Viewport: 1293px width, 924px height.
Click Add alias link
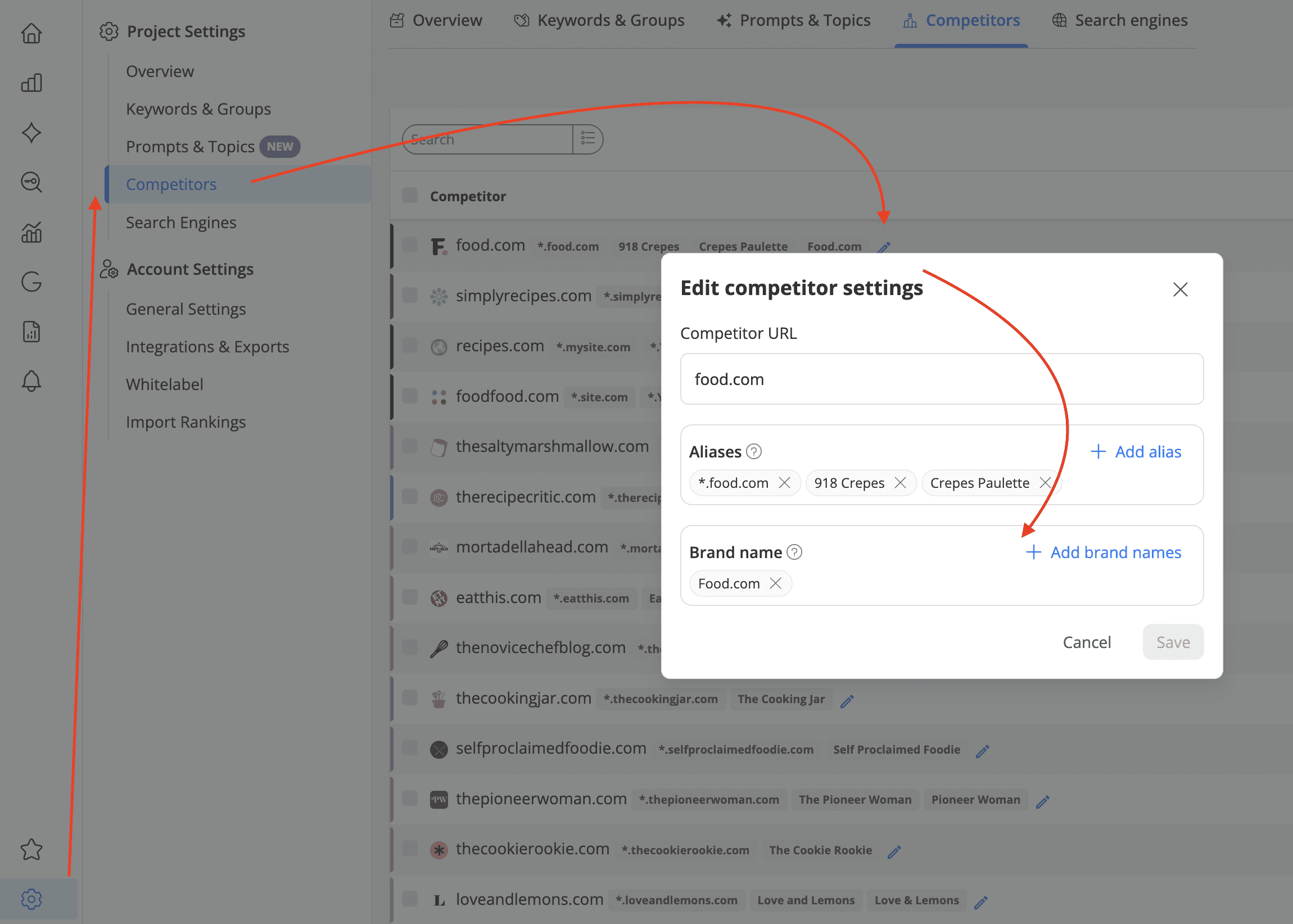[x=1136, y=451]
